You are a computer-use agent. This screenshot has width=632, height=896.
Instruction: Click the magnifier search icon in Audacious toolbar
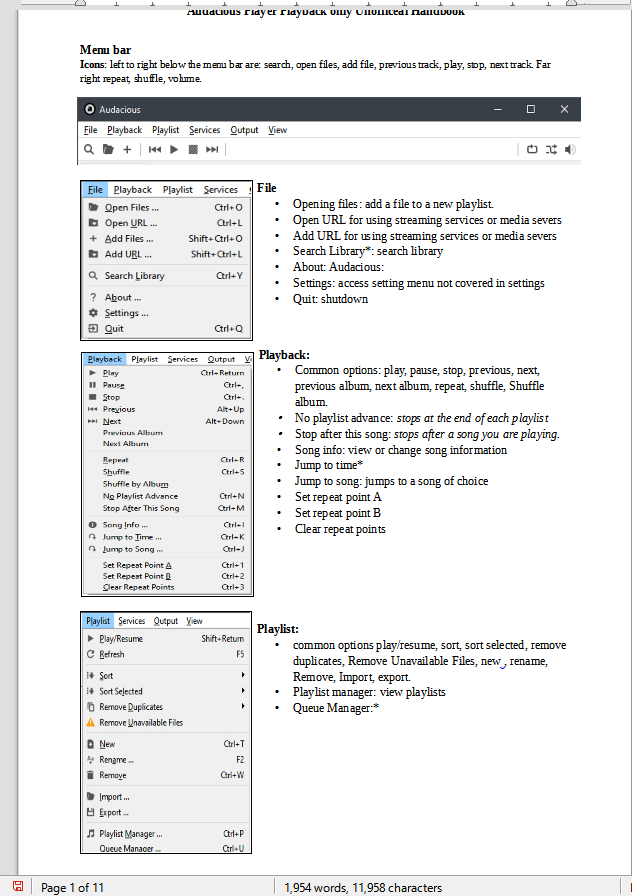click(x=89, y=149)
